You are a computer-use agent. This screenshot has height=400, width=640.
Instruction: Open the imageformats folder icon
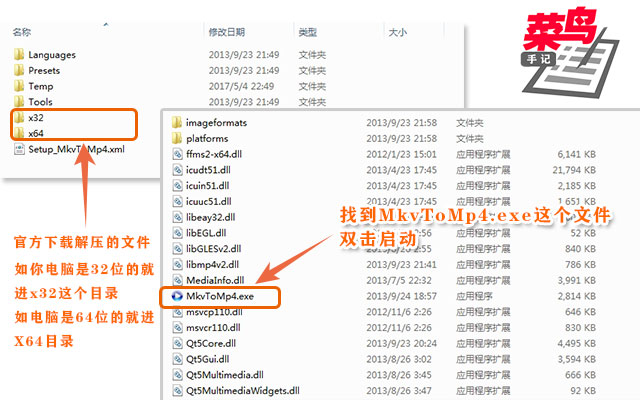[177, 122]
